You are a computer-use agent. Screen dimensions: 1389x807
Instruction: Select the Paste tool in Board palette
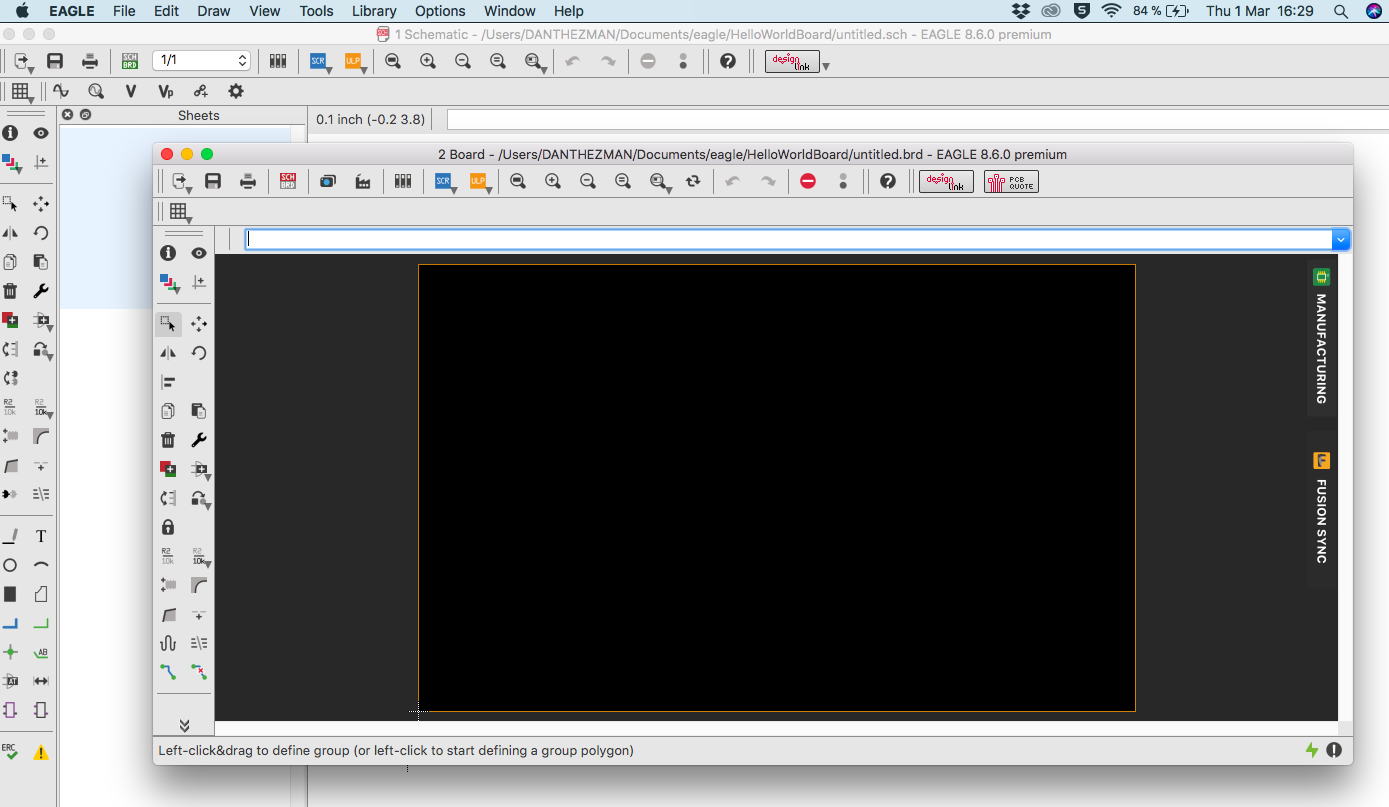coord(199,411)
